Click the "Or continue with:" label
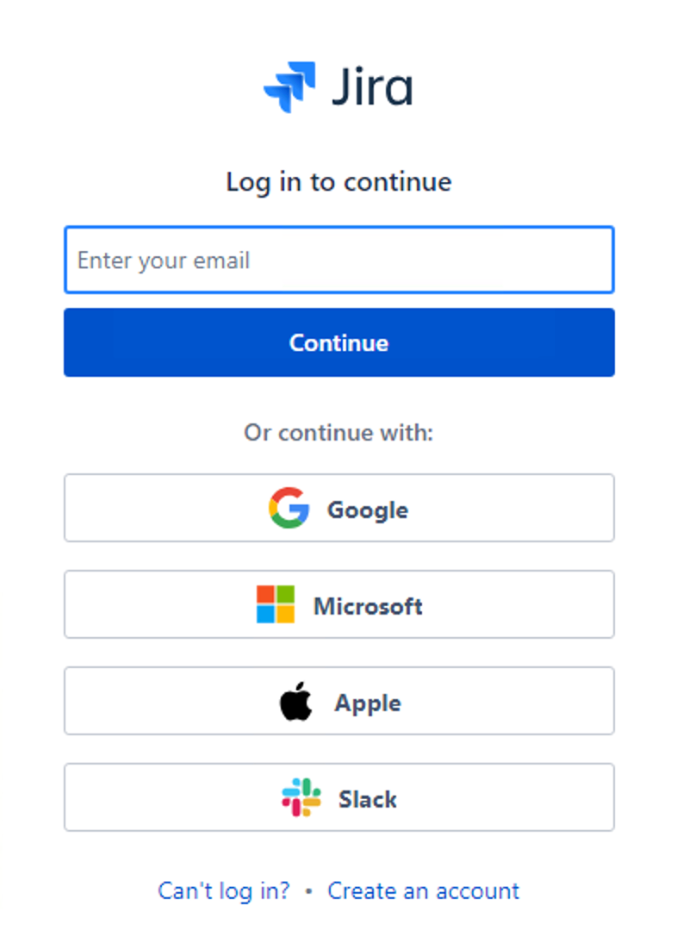678x930 pixels. tap(339, 433)
